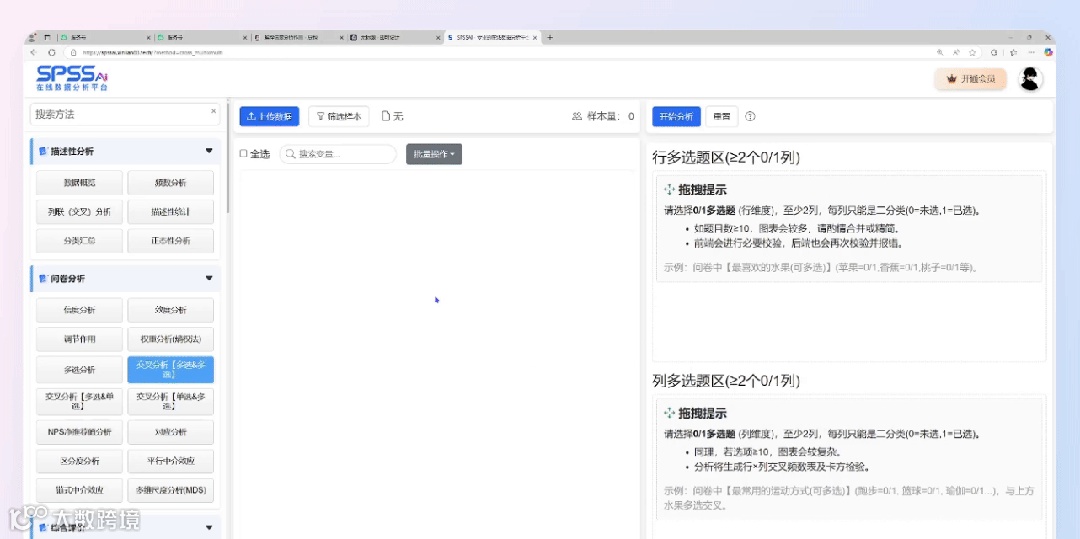Select the 正态性分析 method
The width and height of the screenshot is (1080, 539).
[x=170, y=241]
